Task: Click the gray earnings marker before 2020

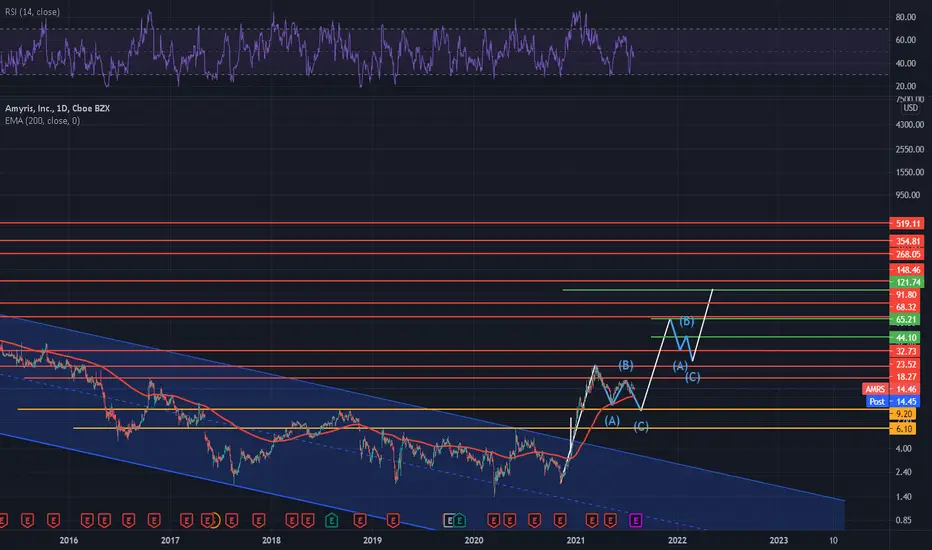Action: pyautogui.click(x=449, y=521)
